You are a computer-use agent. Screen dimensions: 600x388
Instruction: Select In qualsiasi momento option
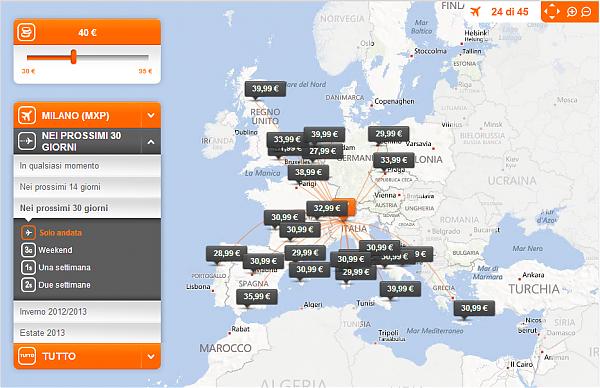click(87, 166)
